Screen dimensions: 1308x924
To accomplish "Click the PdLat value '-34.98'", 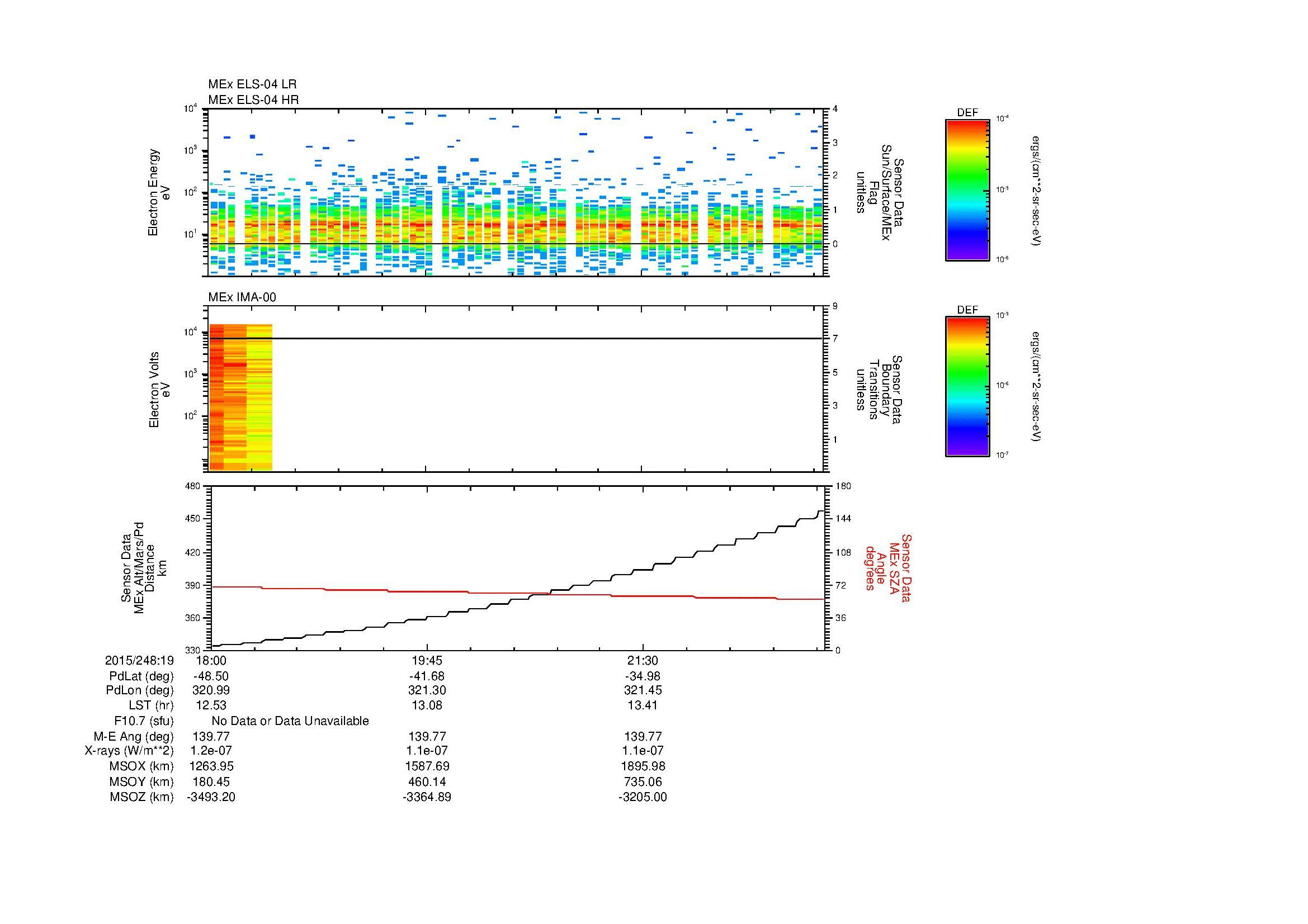I will (643, 676).
